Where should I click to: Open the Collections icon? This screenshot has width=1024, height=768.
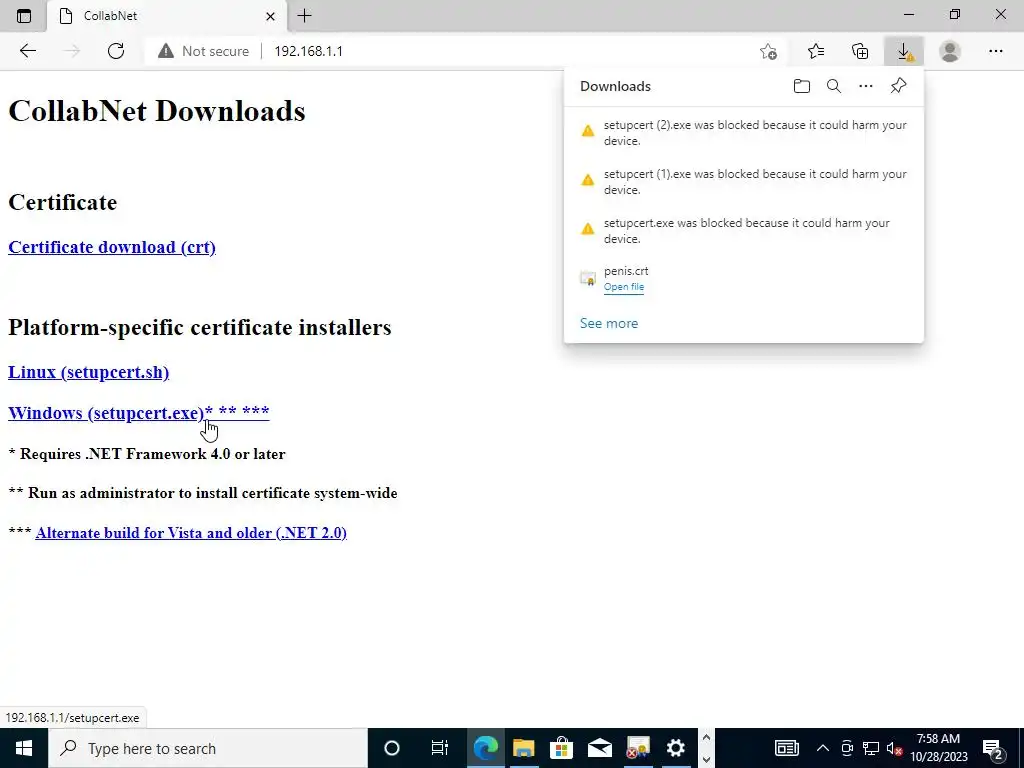pyautogui.click(x=860, y=51)
